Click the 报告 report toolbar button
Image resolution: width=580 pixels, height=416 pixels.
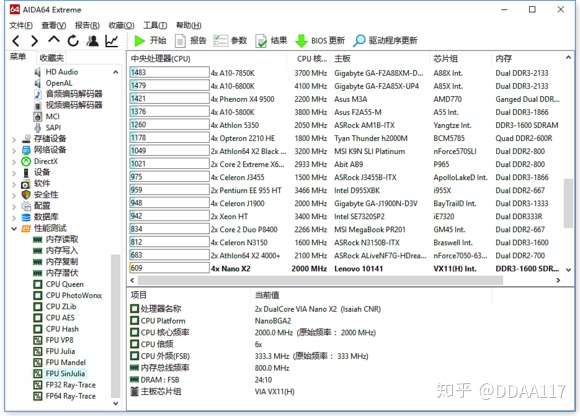(190, 41)
